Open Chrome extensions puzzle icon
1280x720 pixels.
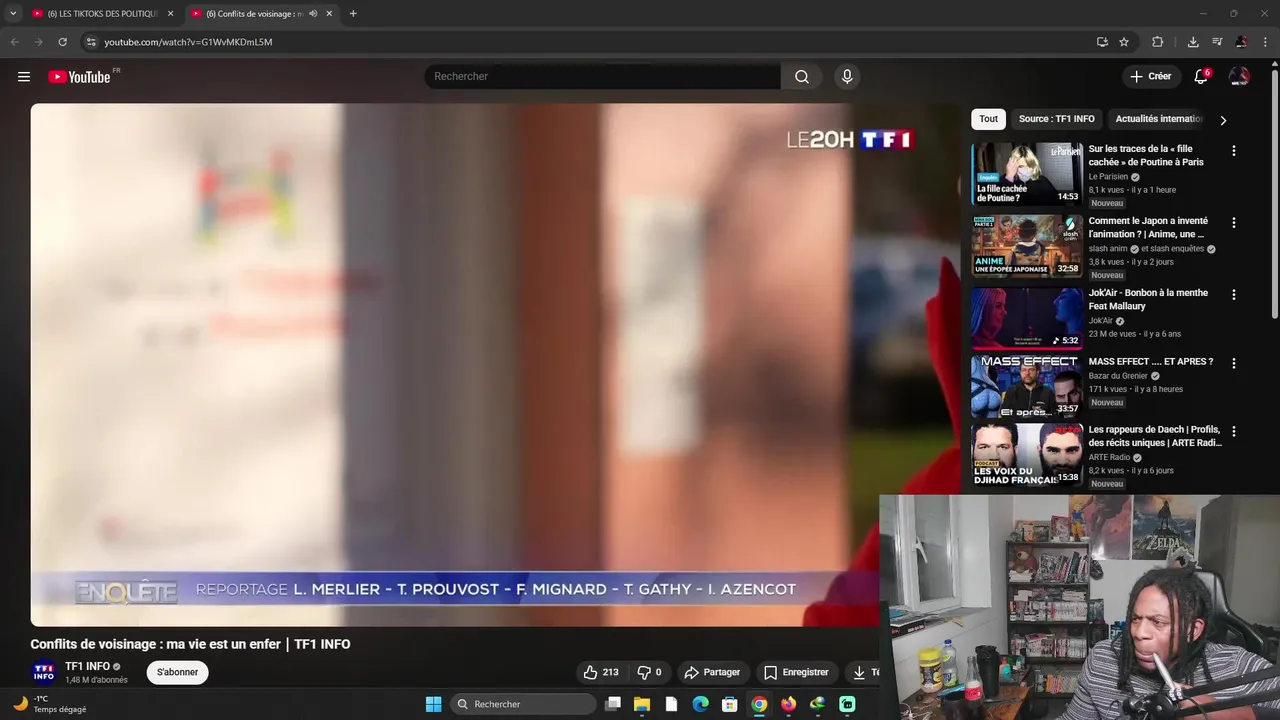click(1158, 42)
